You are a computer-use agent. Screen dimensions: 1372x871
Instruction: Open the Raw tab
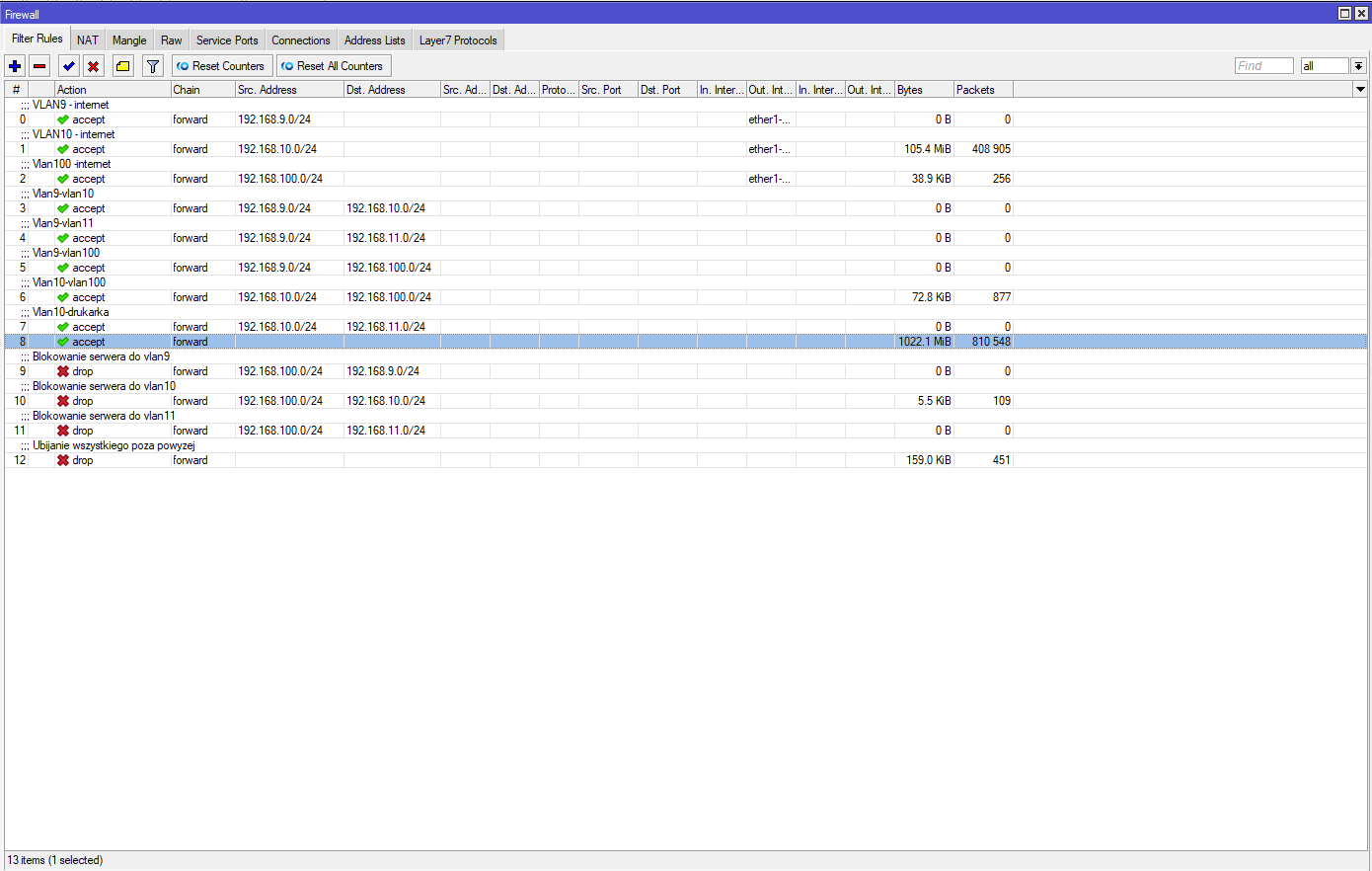(172, 40)
